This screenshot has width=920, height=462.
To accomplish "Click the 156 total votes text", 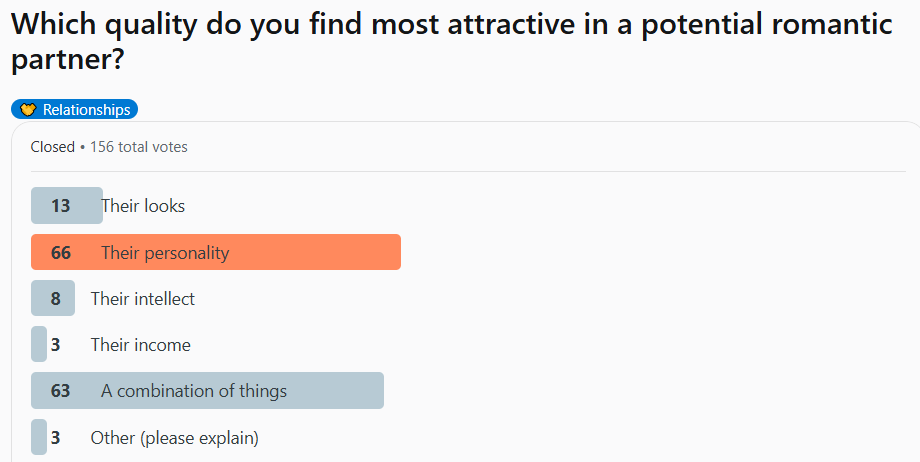I will point(139,147).
